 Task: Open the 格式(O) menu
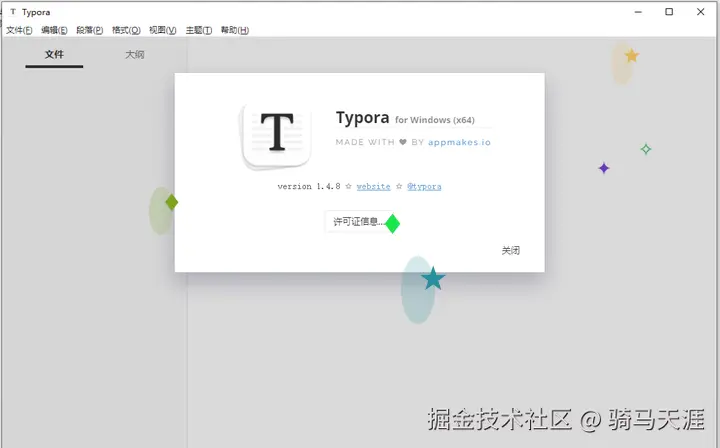(x=126, y=30)
